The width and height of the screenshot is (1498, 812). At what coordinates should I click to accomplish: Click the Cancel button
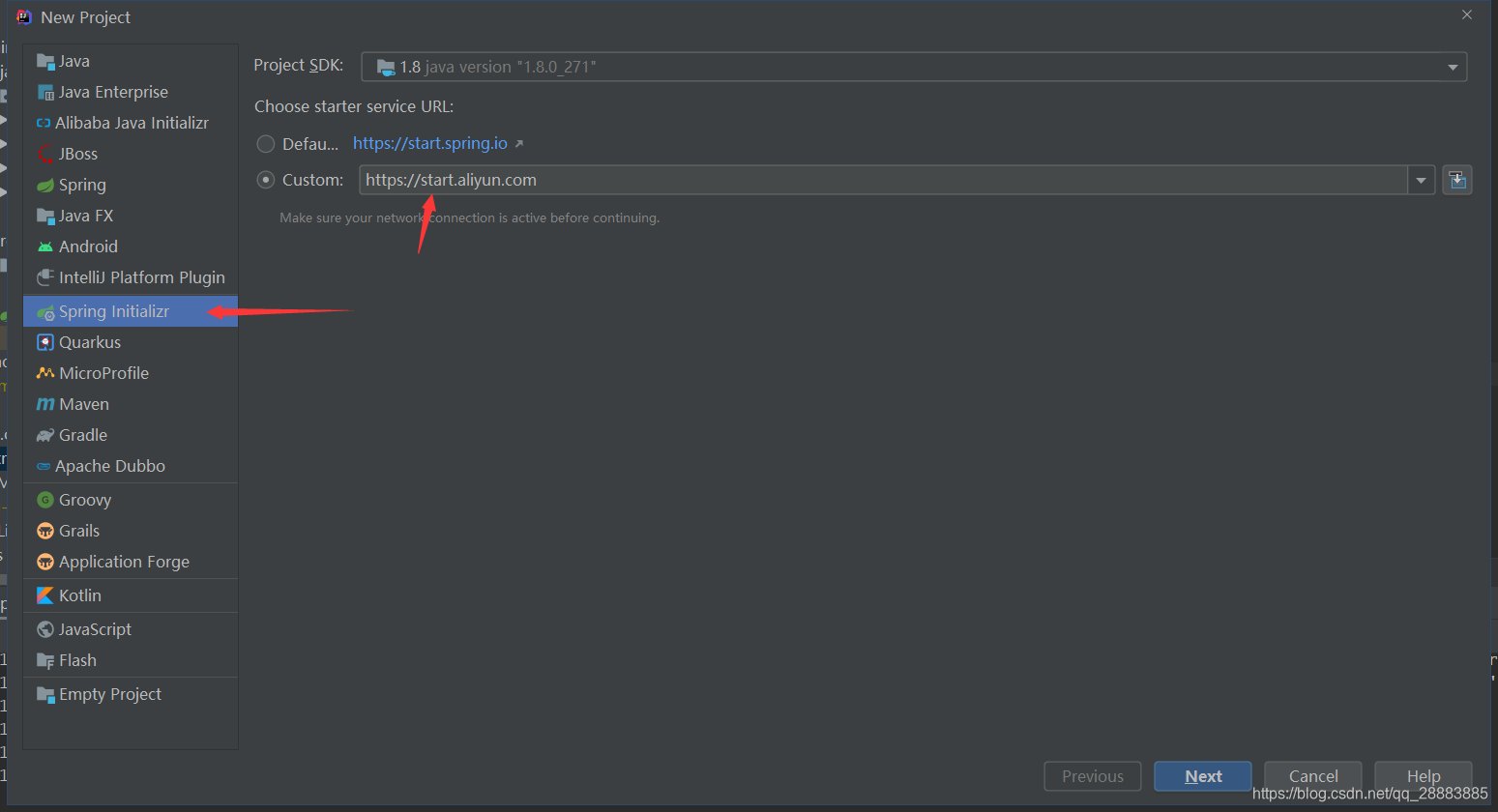(1313, 776)
